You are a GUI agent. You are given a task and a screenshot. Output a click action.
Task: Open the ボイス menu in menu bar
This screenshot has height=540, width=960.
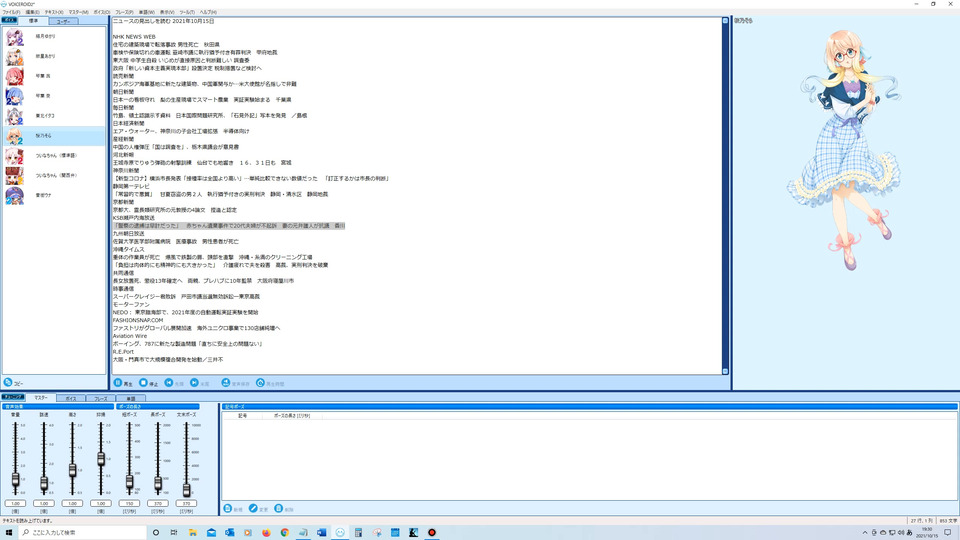point(102,12)
